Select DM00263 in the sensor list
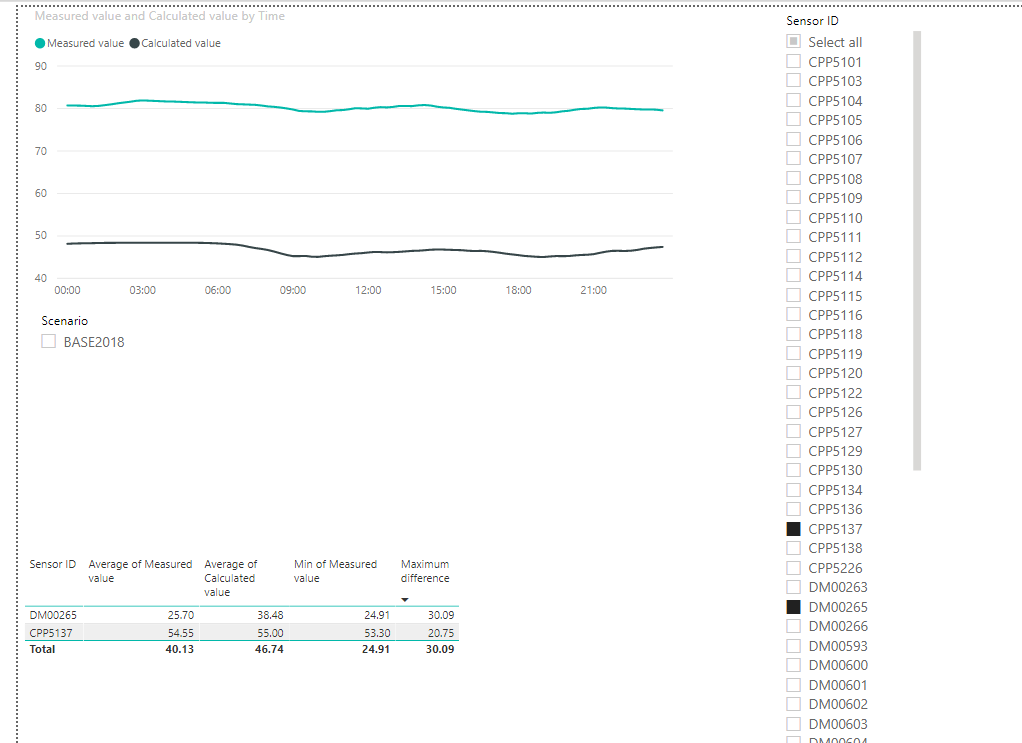The width and height of the screenshot is (1022, 743). pos(793,587)
